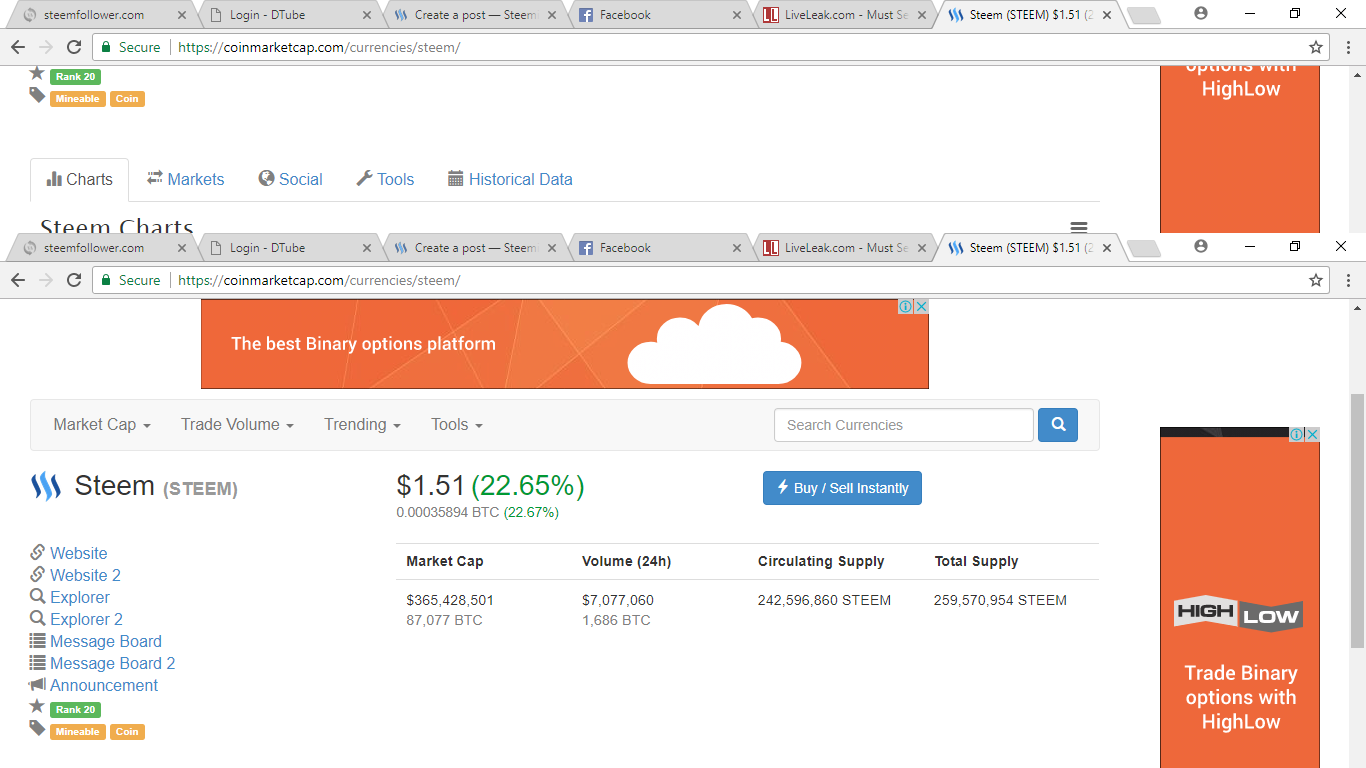Open new tab button in lower browser window
Viewport: 1366px width, 768px height.
point(1143,248)
